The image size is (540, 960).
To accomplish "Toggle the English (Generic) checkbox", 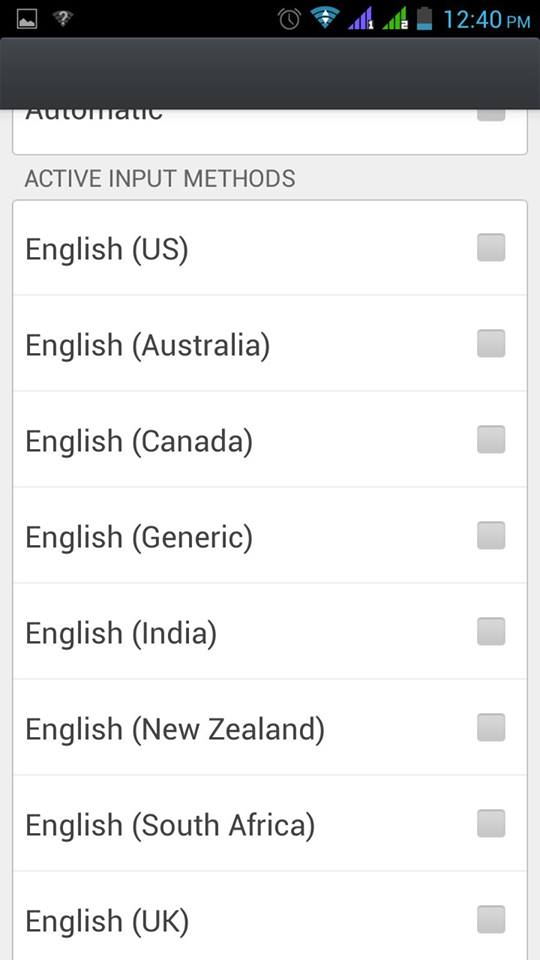I will [491, 536].
